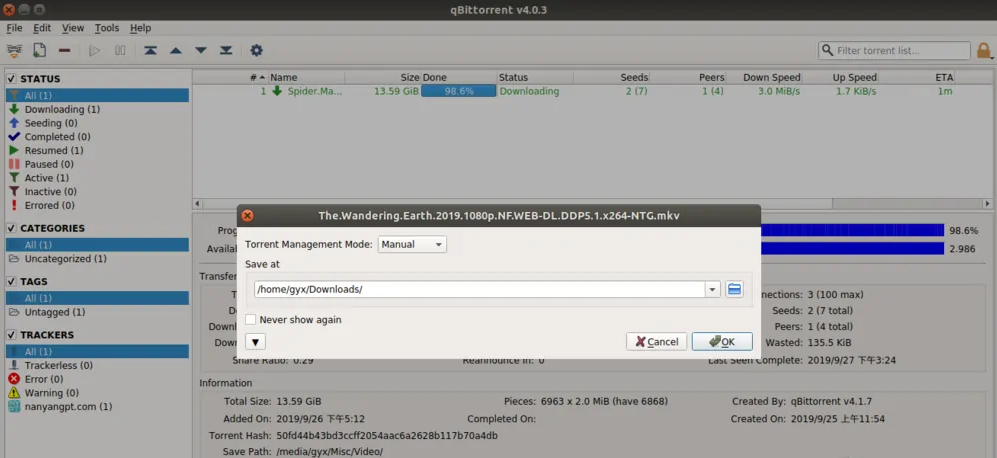The image size is (997, 458).
Task: Sort torrents by the Down Speed column
Action: click(x=771, y=78)
